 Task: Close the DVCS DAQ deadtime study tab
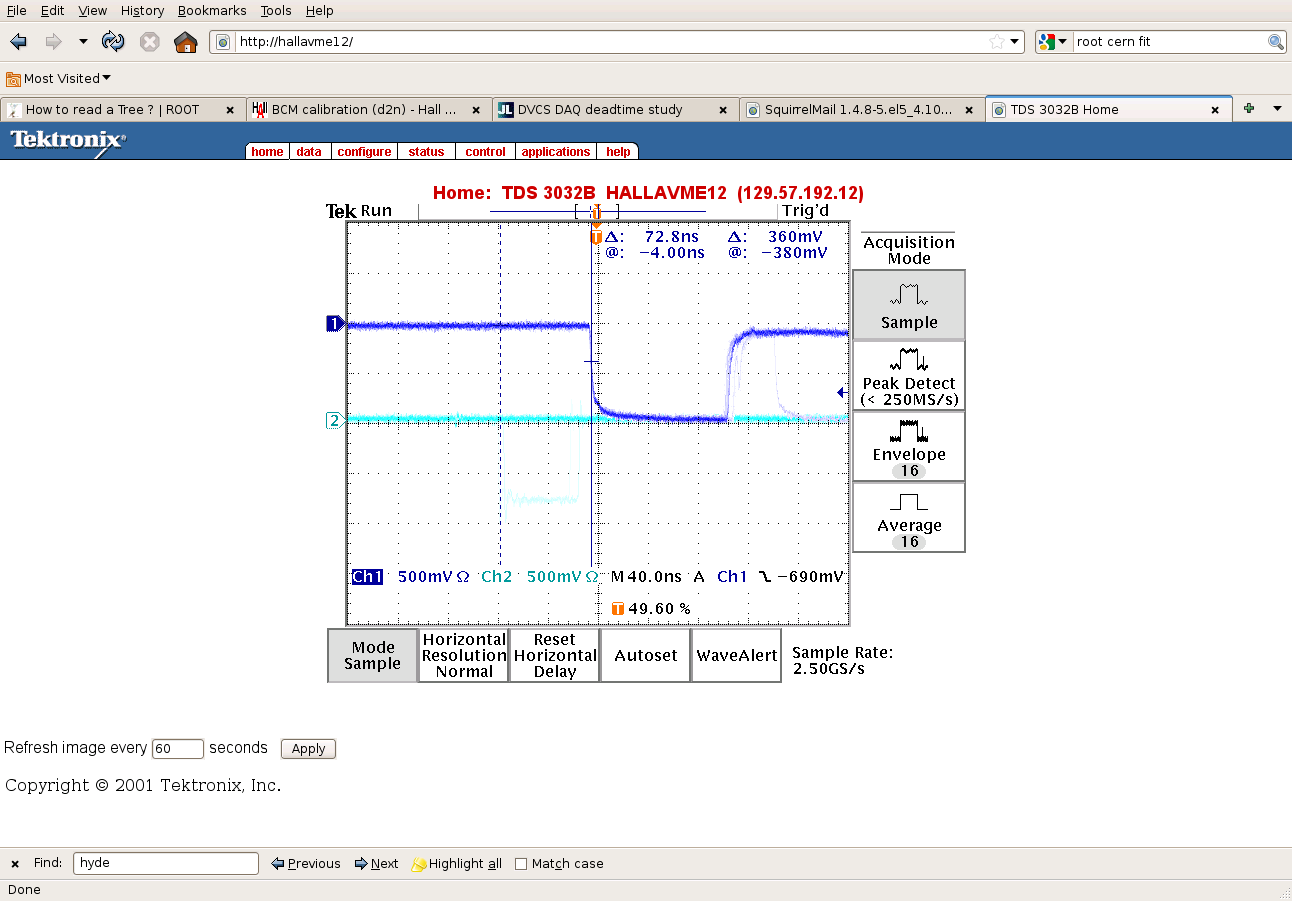722,110
